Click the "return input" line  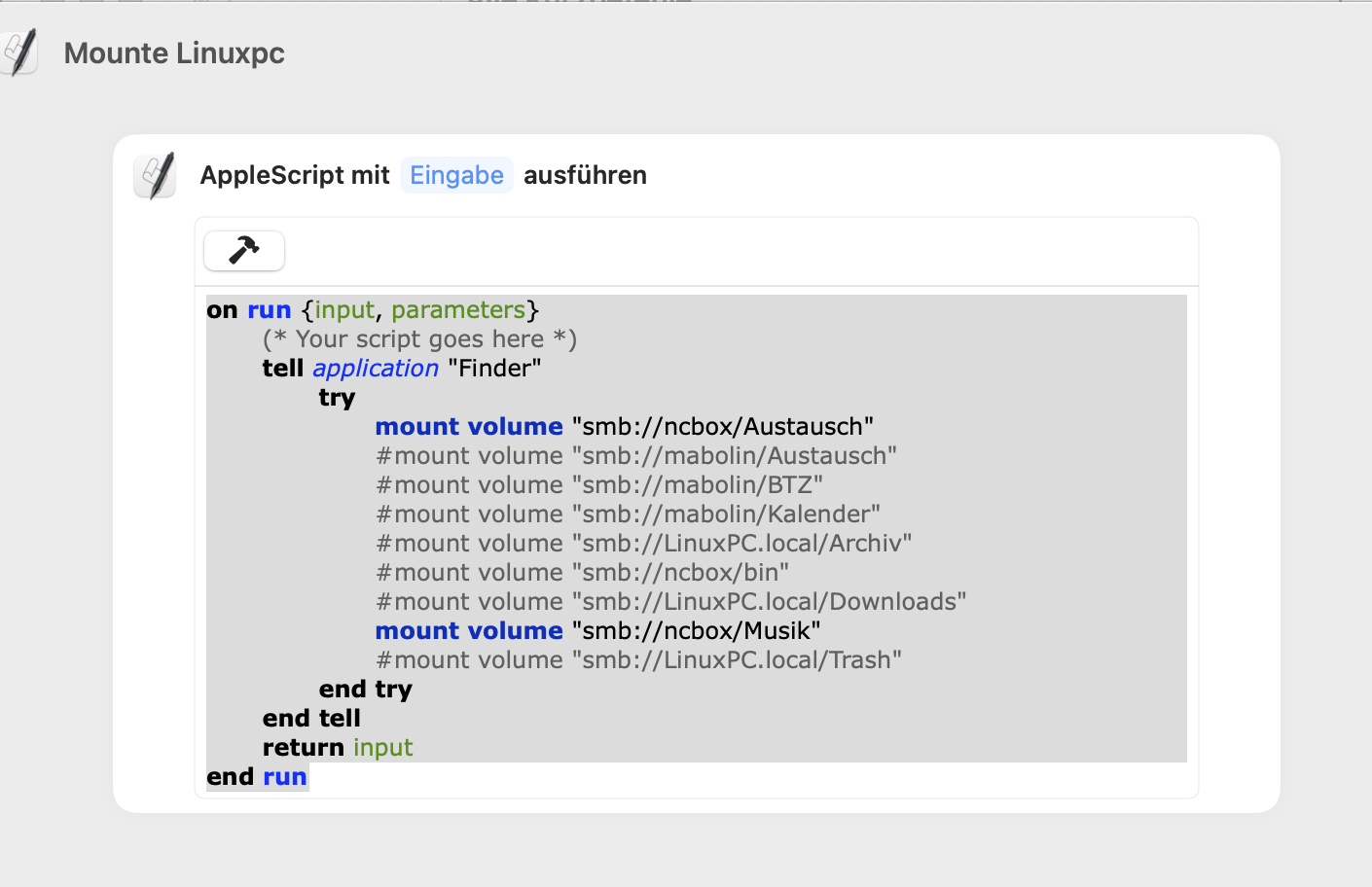point(338,748)
